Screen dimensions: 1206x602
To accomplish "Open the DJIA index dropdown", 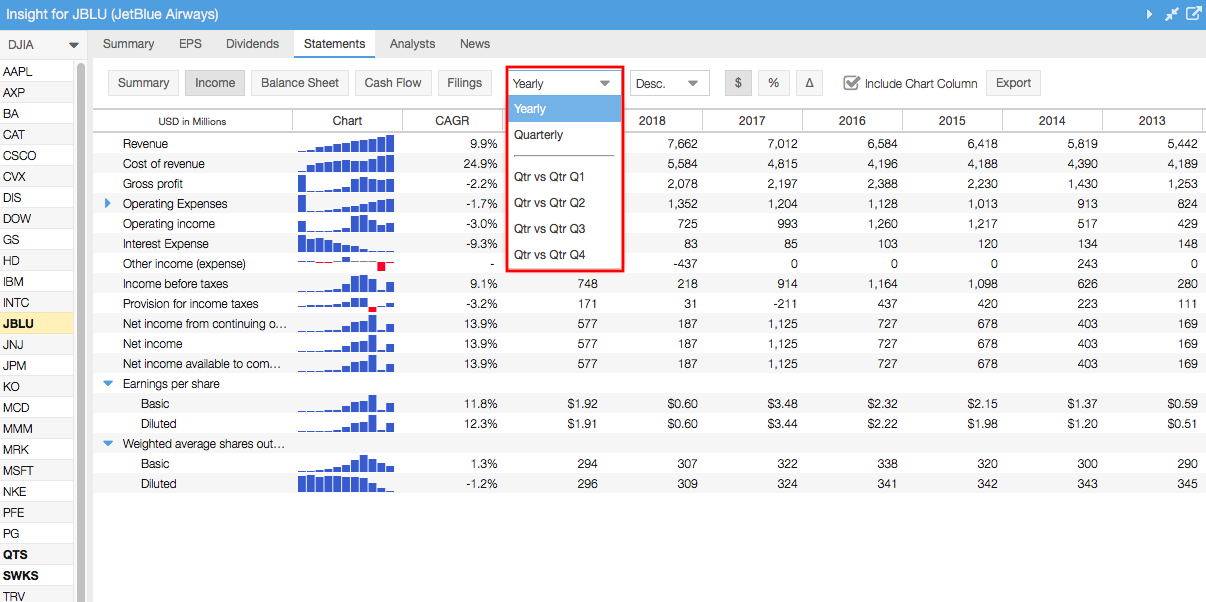I will (x=43, y=45).
